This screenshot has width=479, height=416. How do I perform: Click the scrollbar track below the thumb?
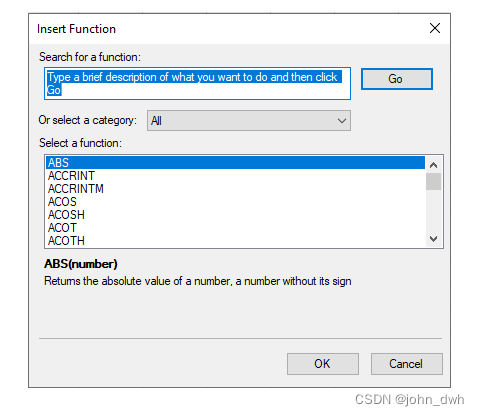(433, 211)
